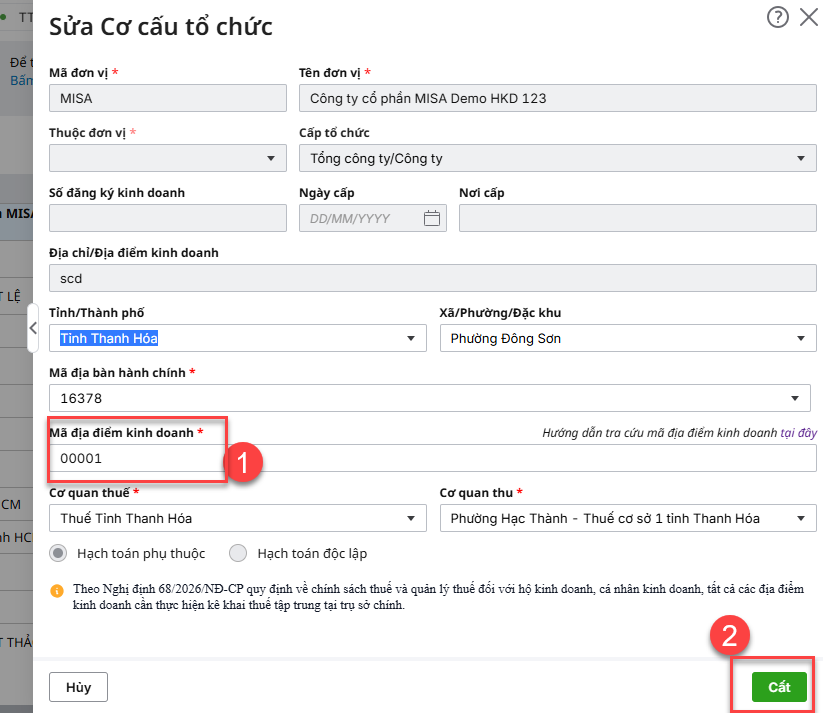This screenshot has height=713, width=823.
Task: Open Xã/Phường/Đặc khu dropdown
Action: click(800, 339)
